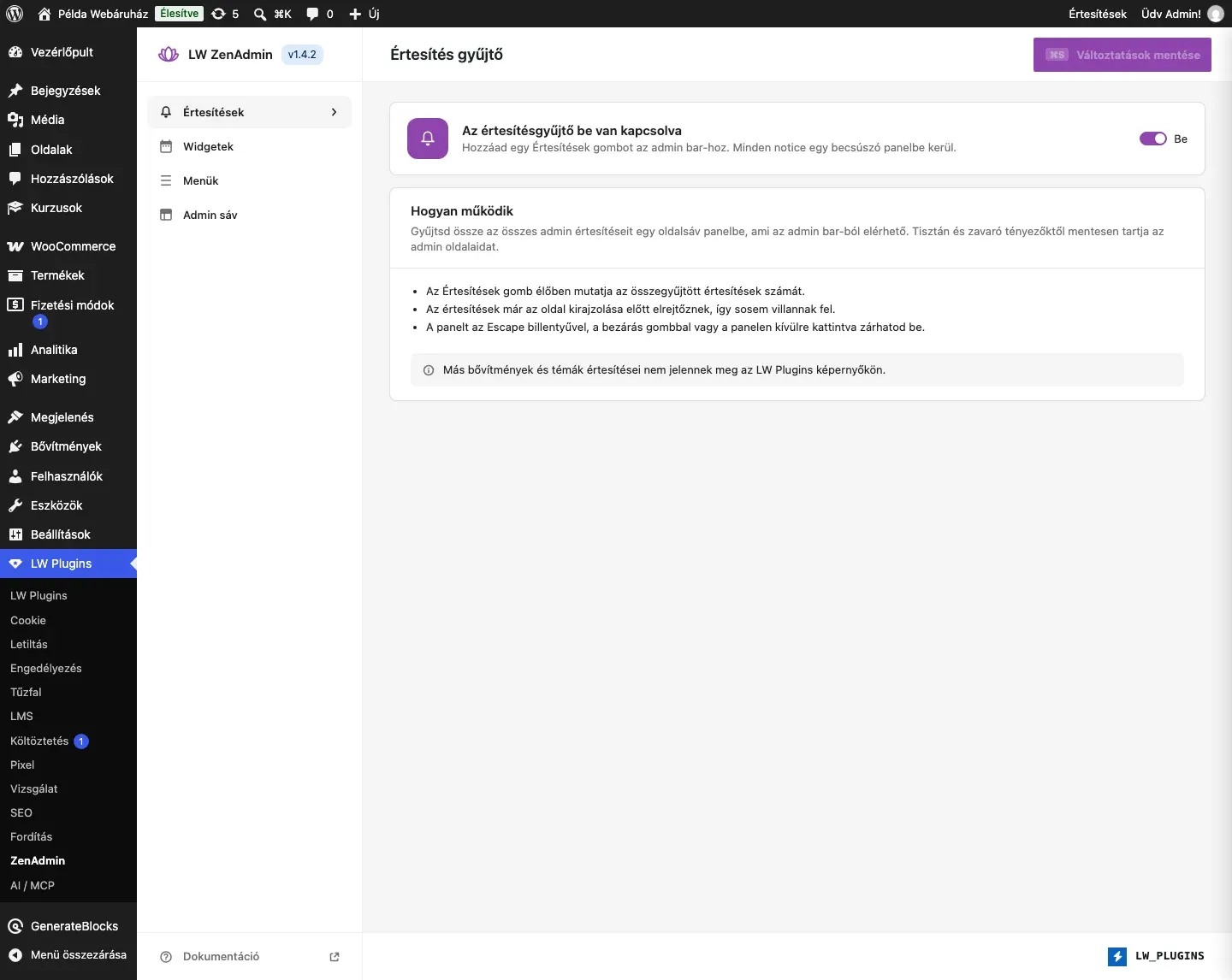This screenshot has height=980, width=1232.
Task: Click Változtatások mentése button
Action: [x=1122, y=55]
